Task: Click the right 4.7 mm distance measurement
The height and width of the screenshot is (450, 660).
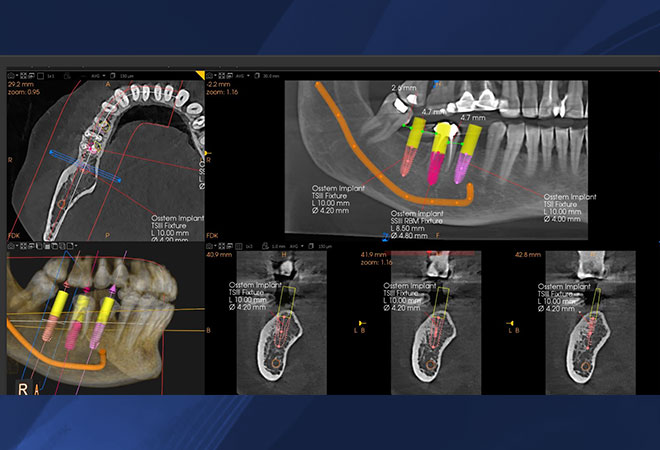Action: (473, 118)
